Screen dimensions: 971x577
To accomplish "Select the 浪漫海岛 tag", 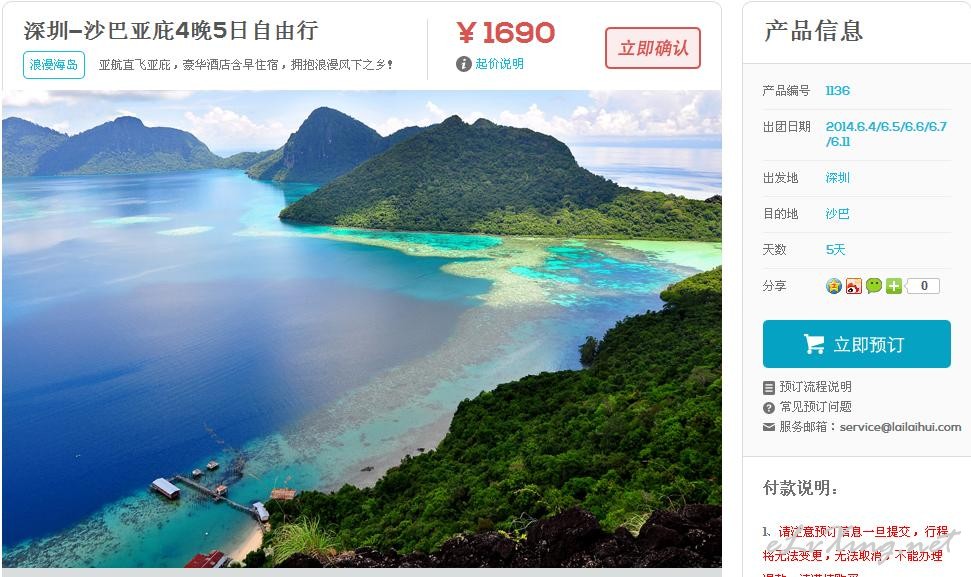I will pos(54,64).
